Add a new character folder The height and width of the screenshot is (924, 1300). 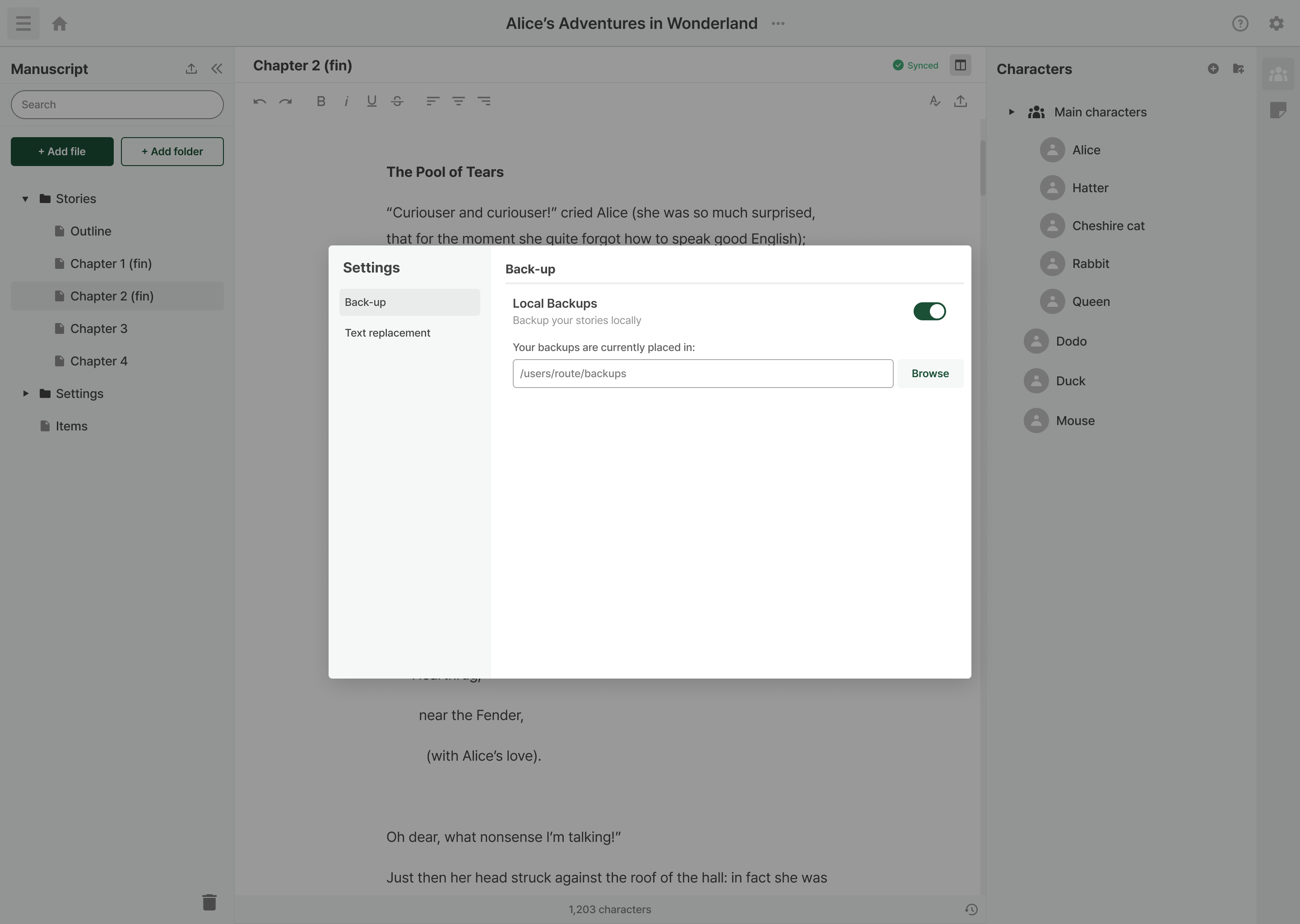(x=1238, y=69)
